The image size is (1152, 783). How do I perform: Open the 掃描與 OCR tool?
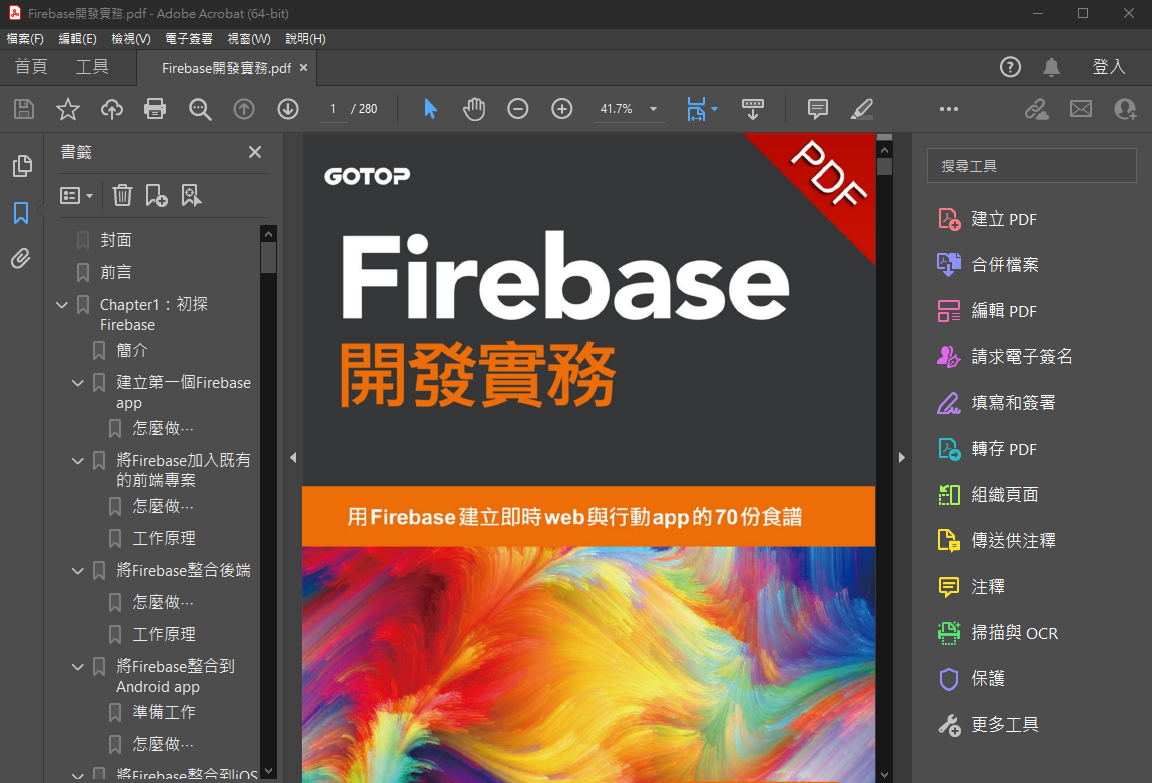pos(998,633)
